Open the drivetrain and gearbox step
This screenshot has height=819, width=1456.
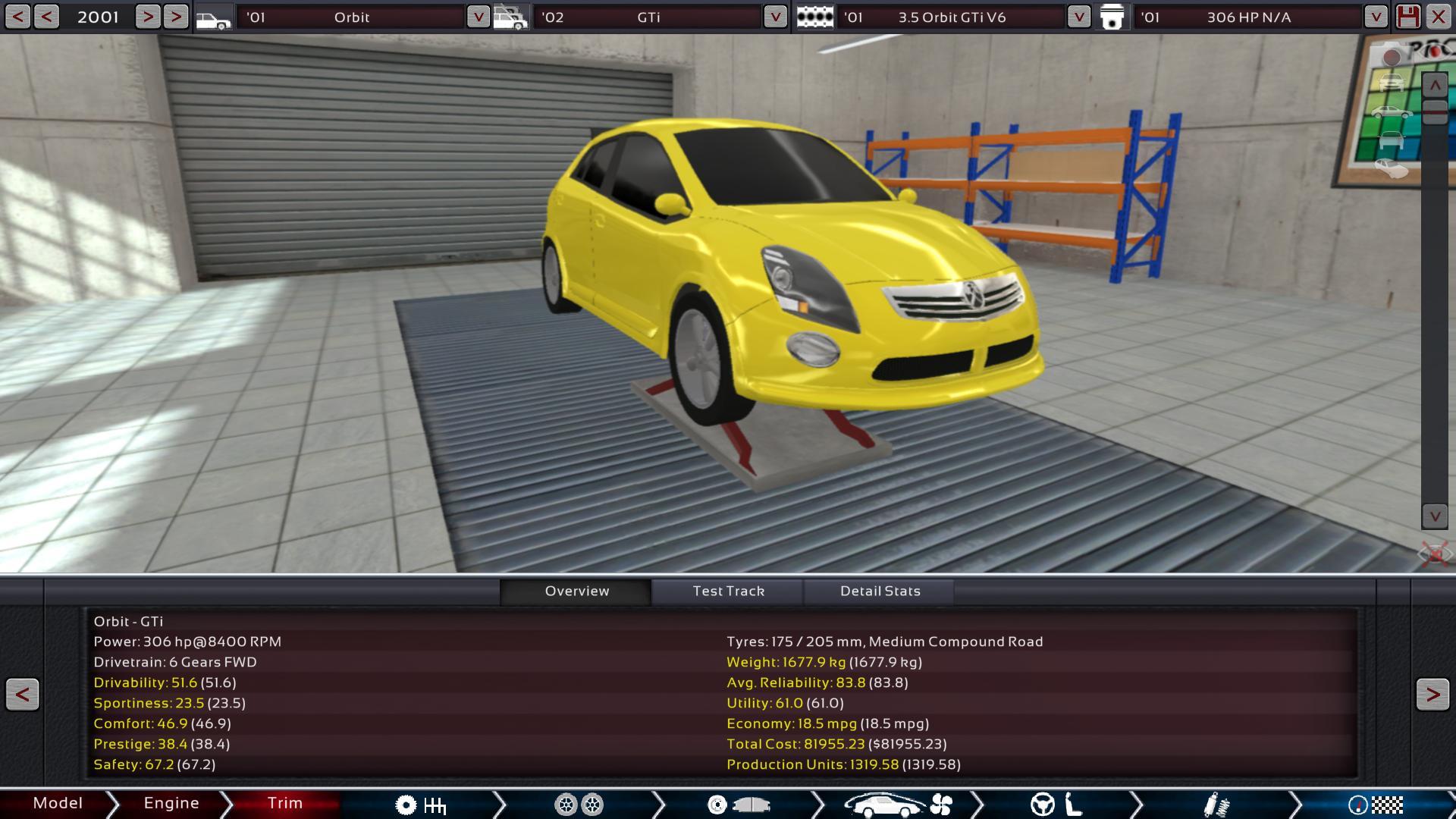420,805
